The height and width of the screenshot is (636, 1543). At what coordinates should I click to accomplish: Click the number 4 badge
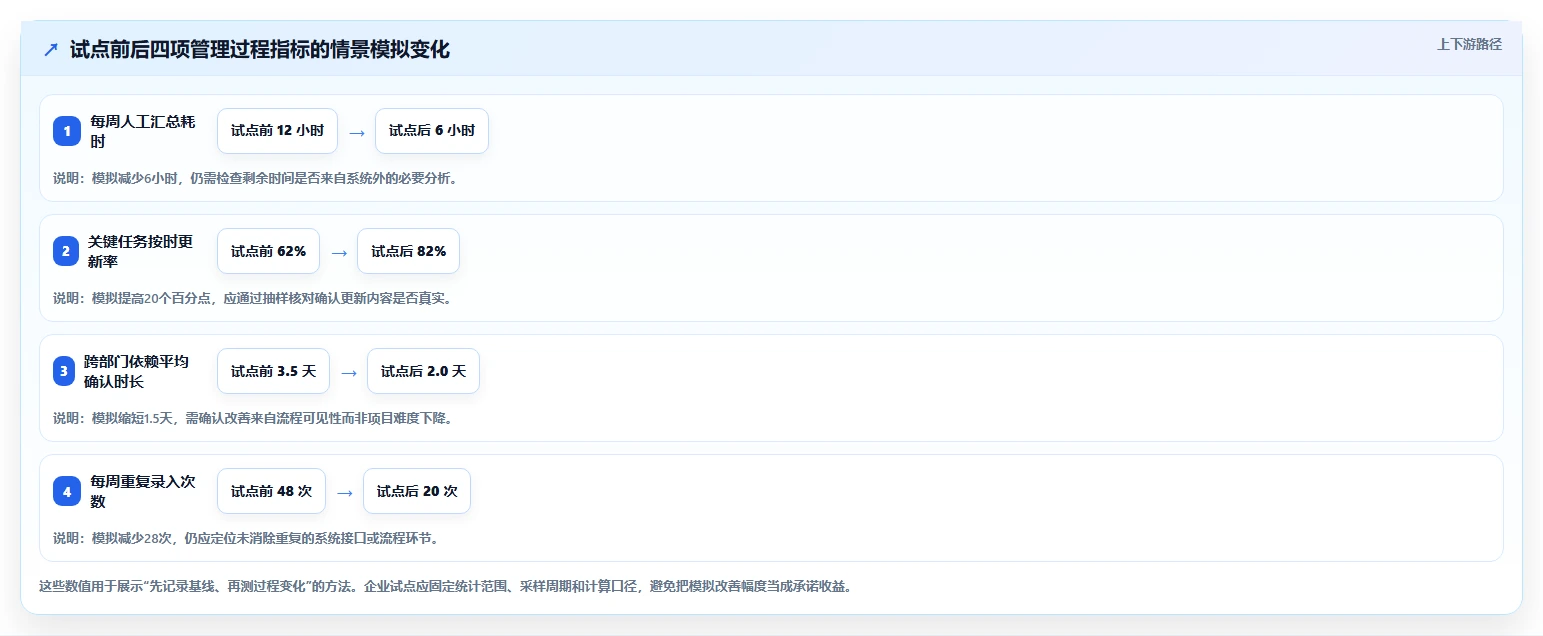coord(67,491)
